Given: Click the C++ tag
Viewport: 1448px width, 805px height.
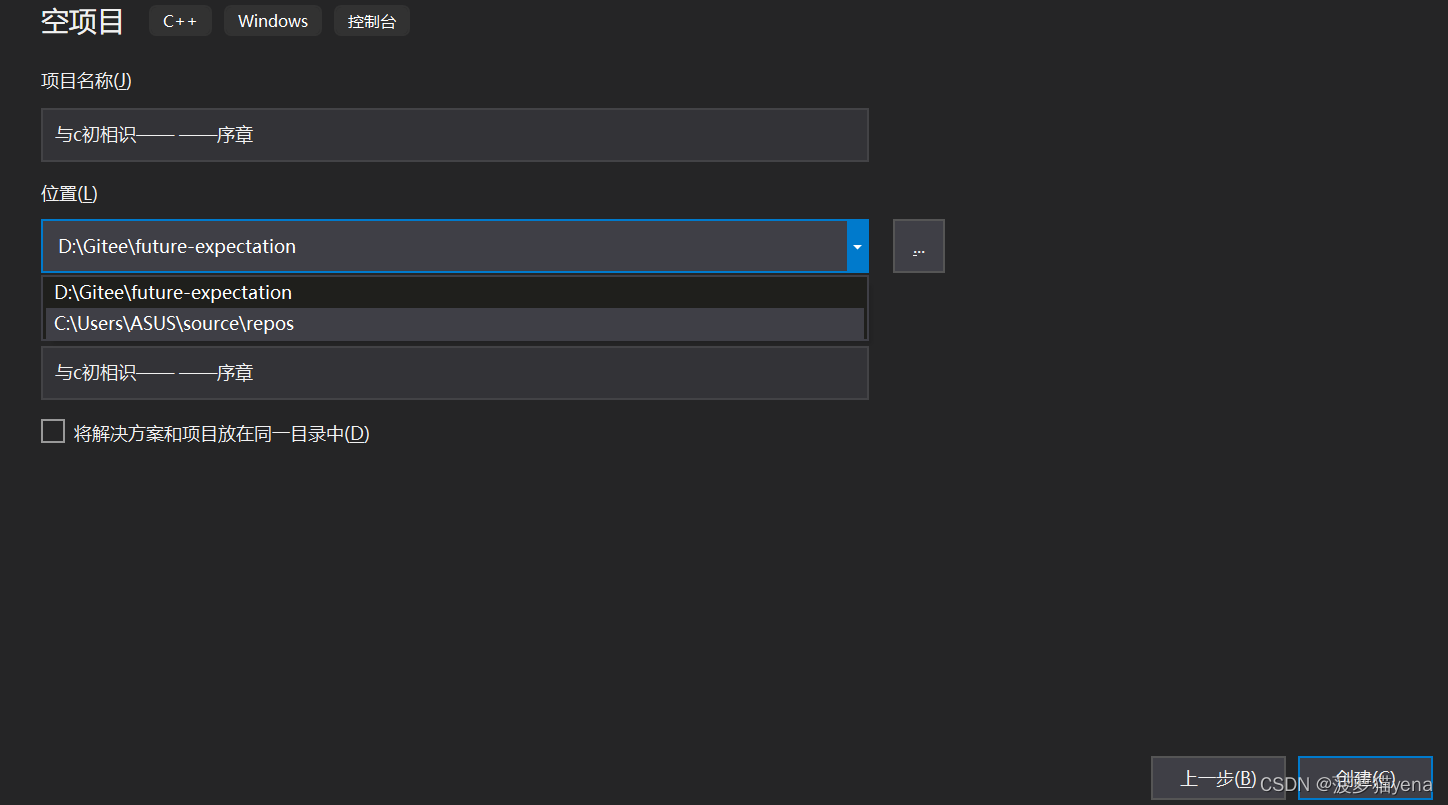Looking at the screenshot, I should (x=180, y=21).
